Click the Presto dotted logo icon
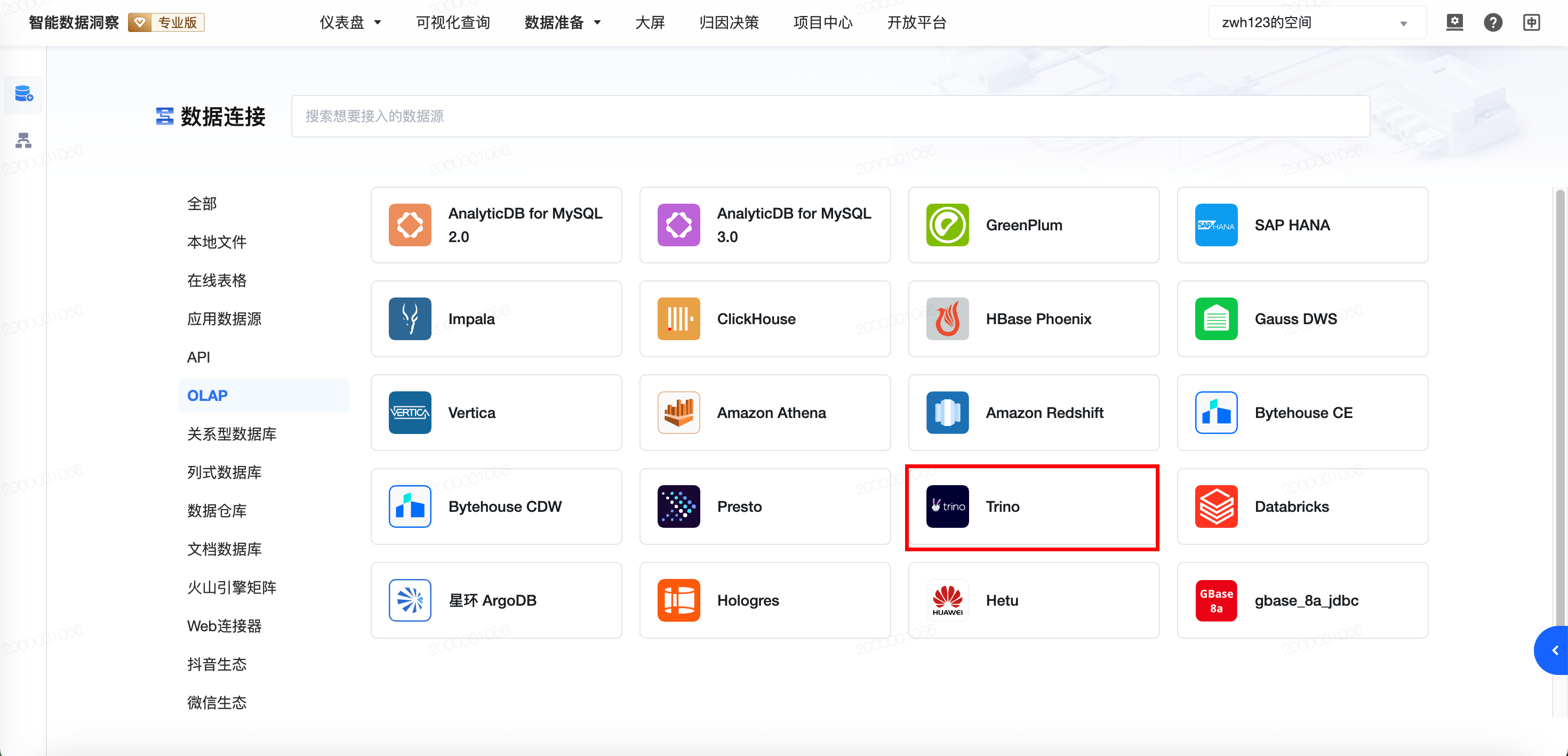This screenshot has width=1568, height=756. (679, 506)
